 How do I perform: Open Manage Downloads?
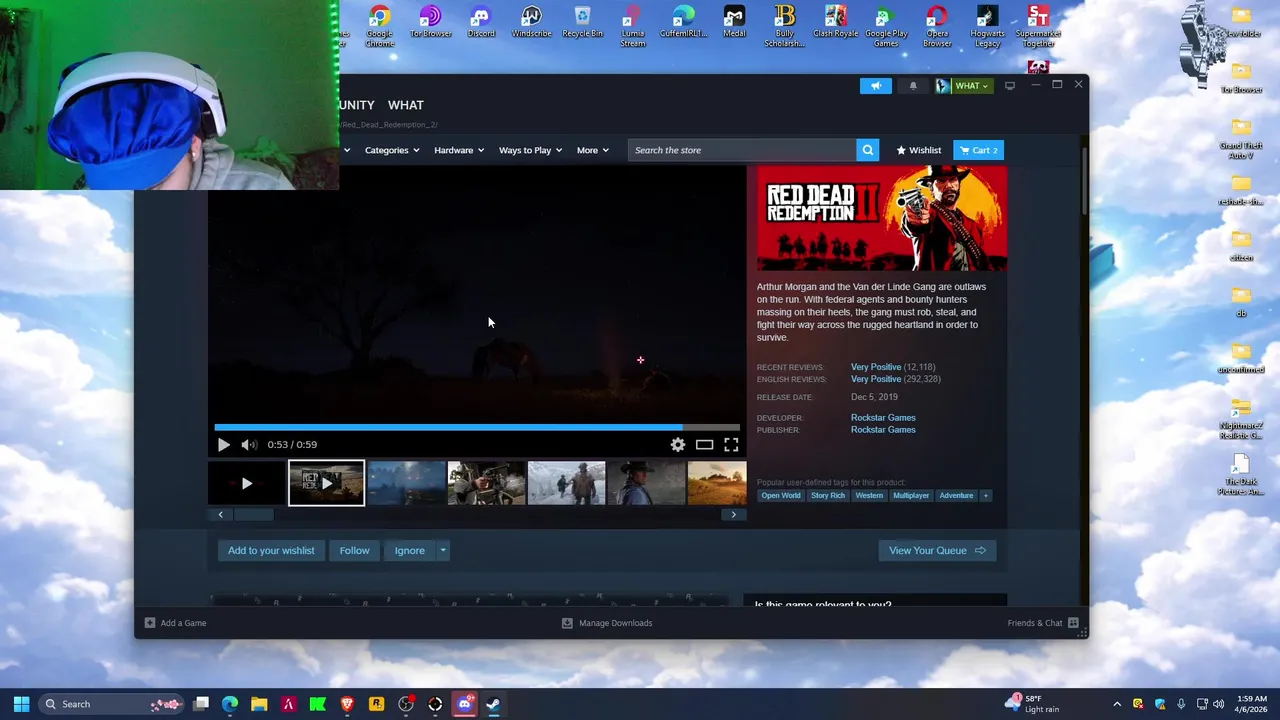tap(607, 623)
